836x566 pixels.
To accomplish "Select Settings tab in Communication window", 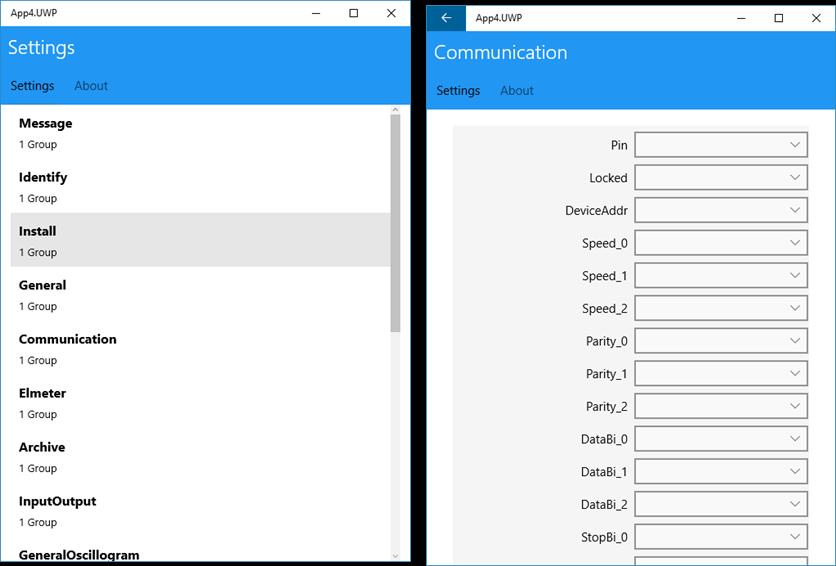I will click(458, 91).
